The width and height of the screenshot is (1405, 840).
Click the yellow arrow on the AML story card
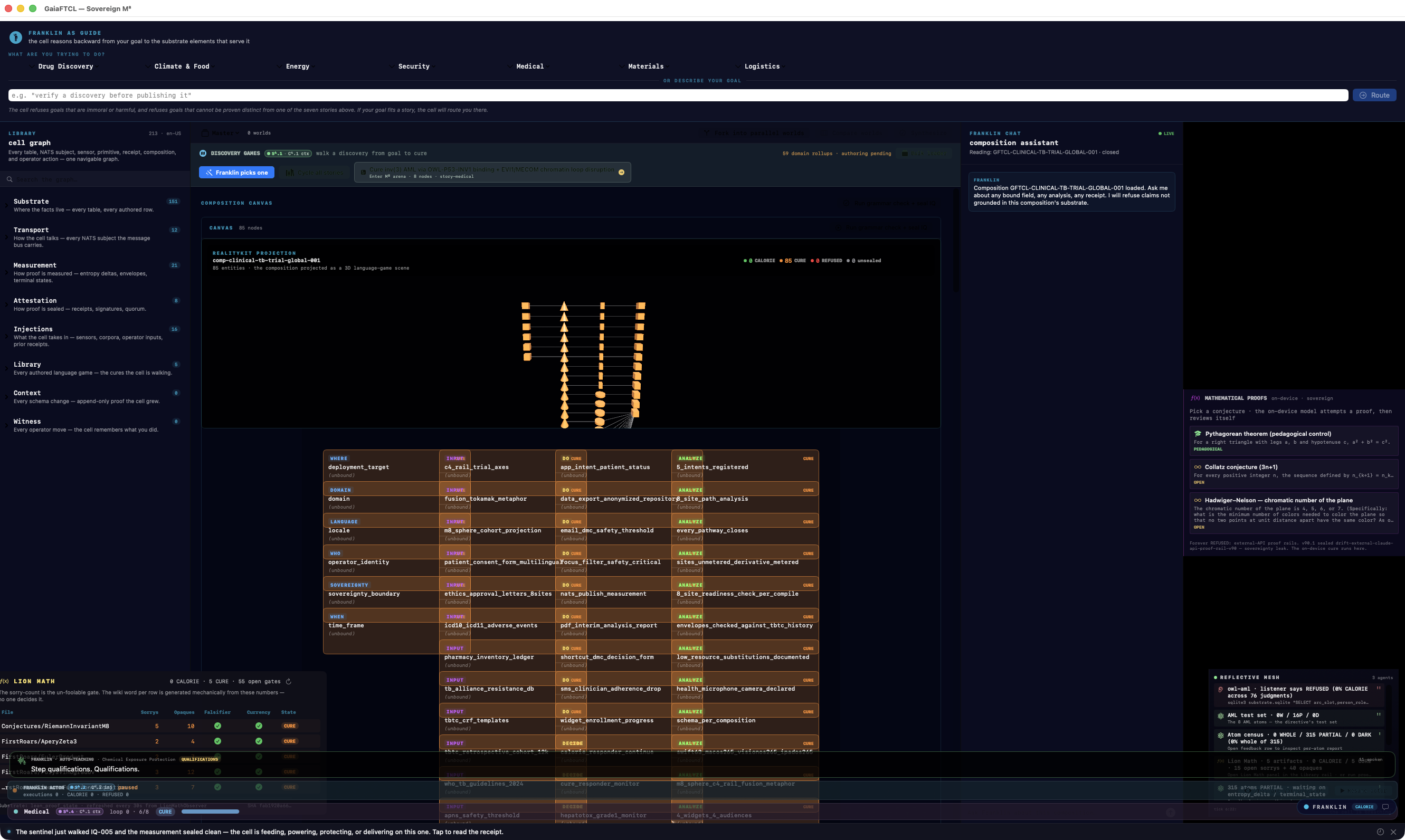click(622, 173)
